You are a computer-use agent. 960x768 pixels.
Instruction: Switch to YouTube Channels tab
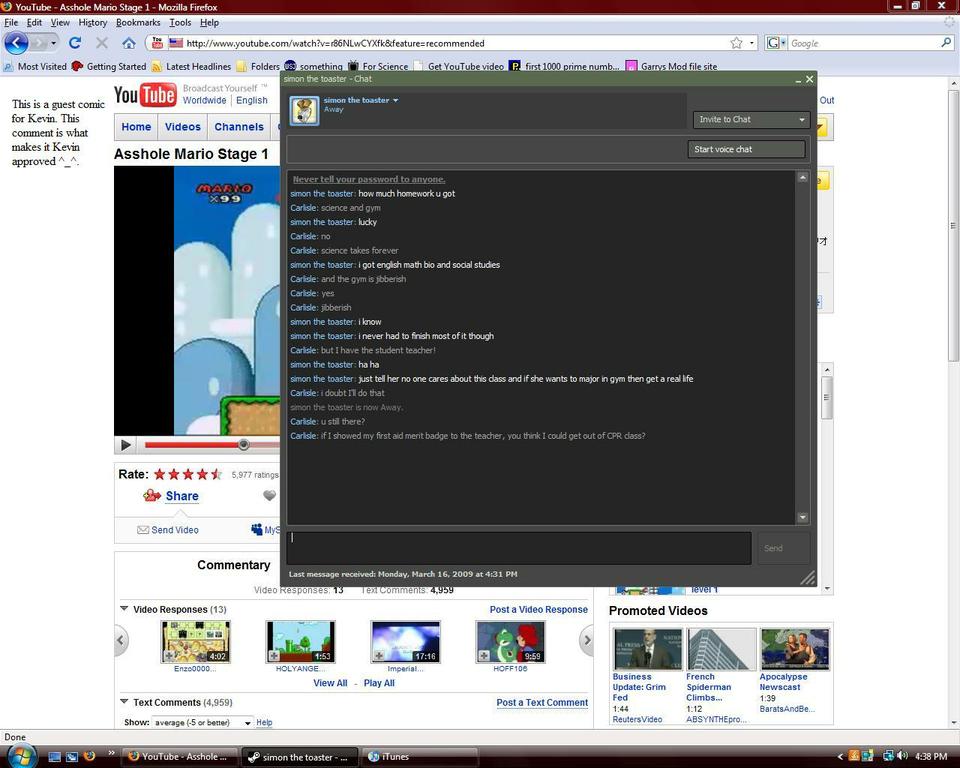click(x=239, y=127)
